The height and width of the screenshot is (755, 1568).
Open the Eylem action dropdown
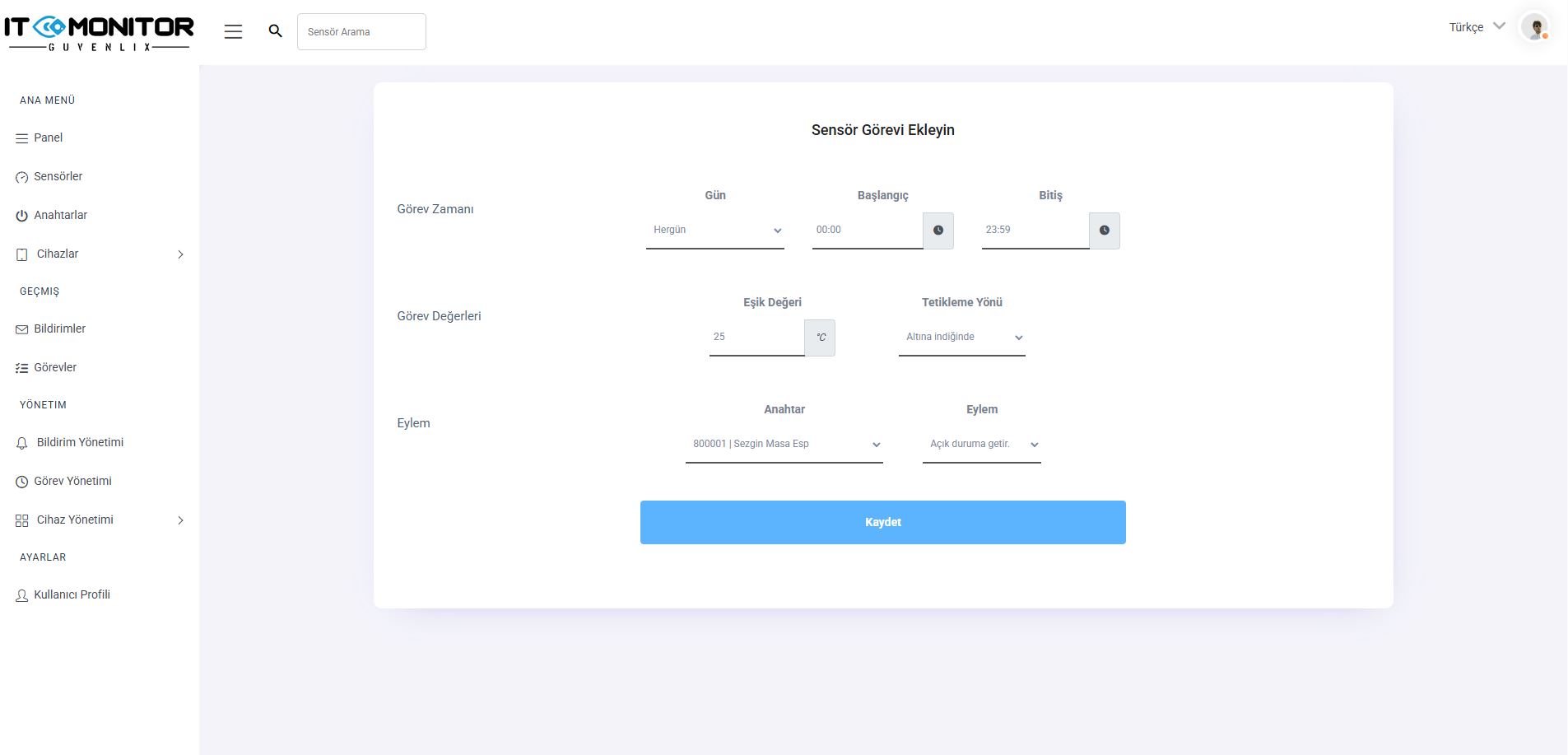981,445
